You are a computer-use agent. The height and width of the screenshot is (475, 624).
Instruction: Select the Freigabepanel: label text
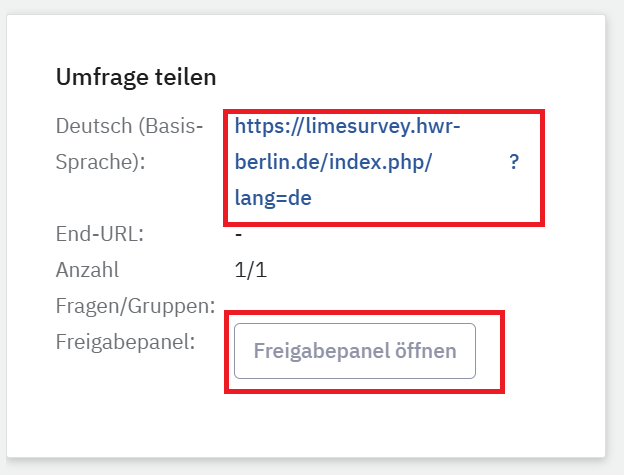[125, 340]
